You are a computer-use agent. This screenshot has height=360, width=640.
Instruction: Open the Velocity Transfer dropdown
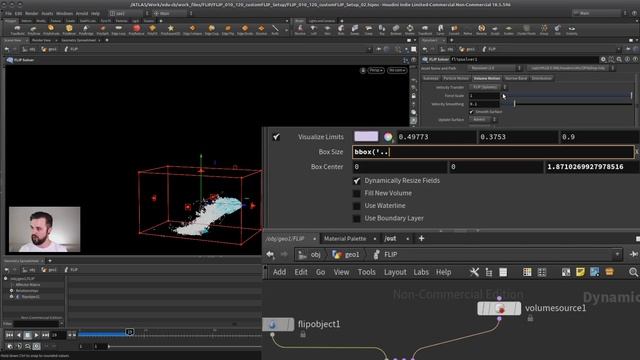487,87
